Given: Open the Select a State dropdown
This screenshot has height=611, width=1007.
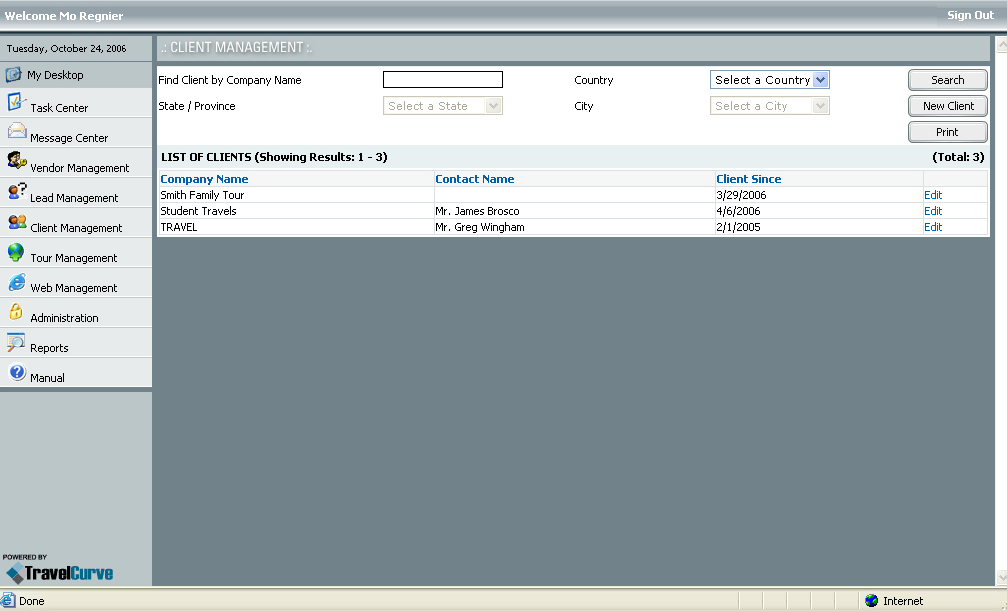Looking at the screenshot, I should pyautogui.click(x=442, y=106).
